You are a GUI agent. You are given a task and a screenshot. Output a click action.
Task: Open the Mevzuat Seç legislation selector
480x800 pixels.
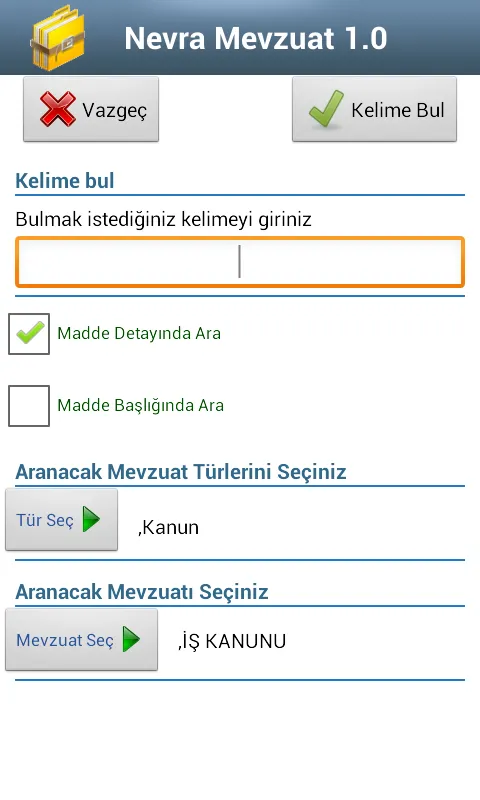pyautogui.click(x=82, y=639)
